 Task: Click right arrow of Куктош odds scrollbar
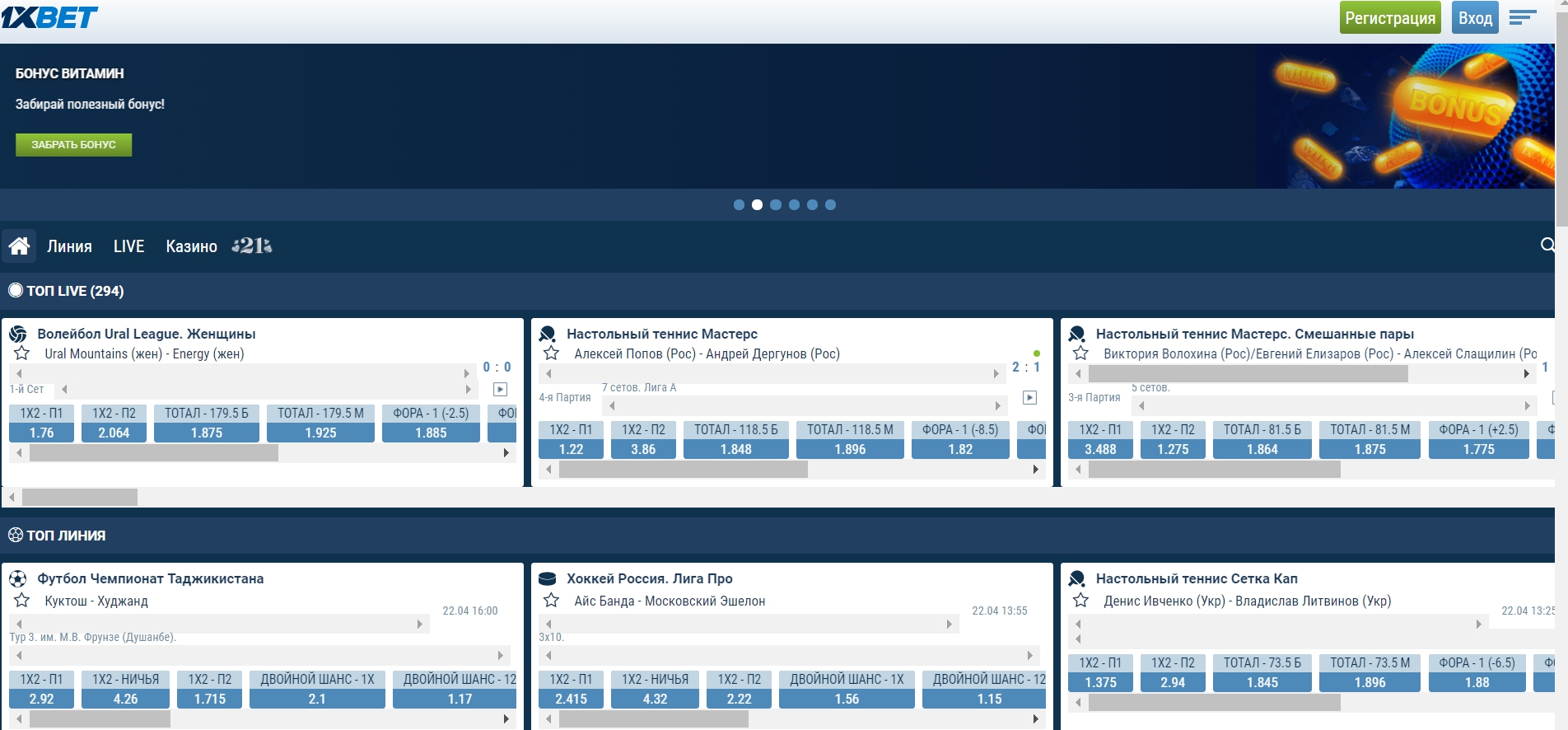tap(506, 718)
